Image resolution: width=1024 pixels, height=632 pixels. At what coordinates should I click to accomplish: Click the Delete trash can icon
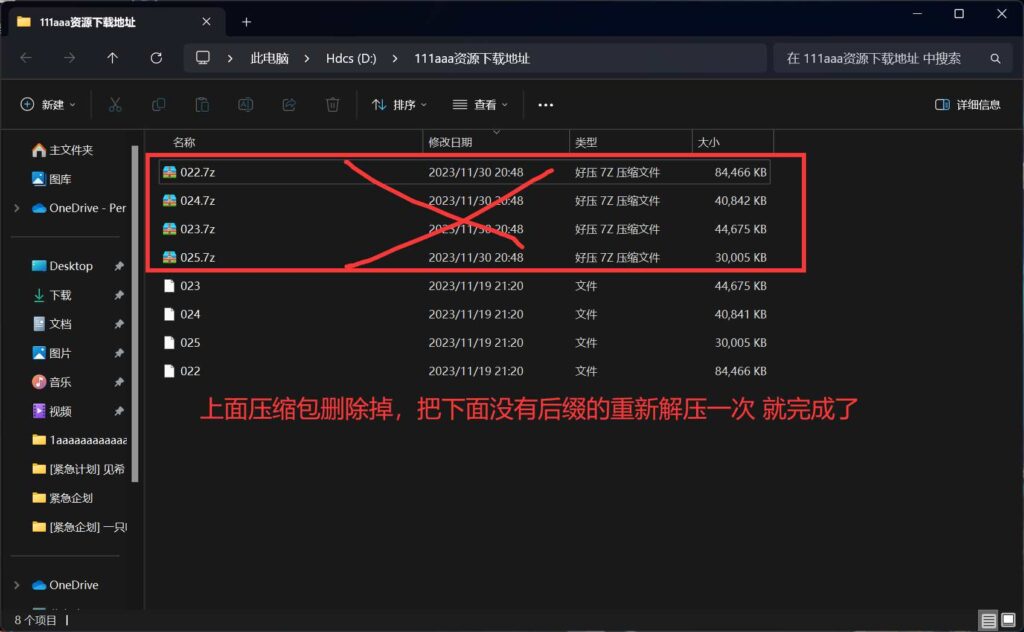click(x=332, y=104)
